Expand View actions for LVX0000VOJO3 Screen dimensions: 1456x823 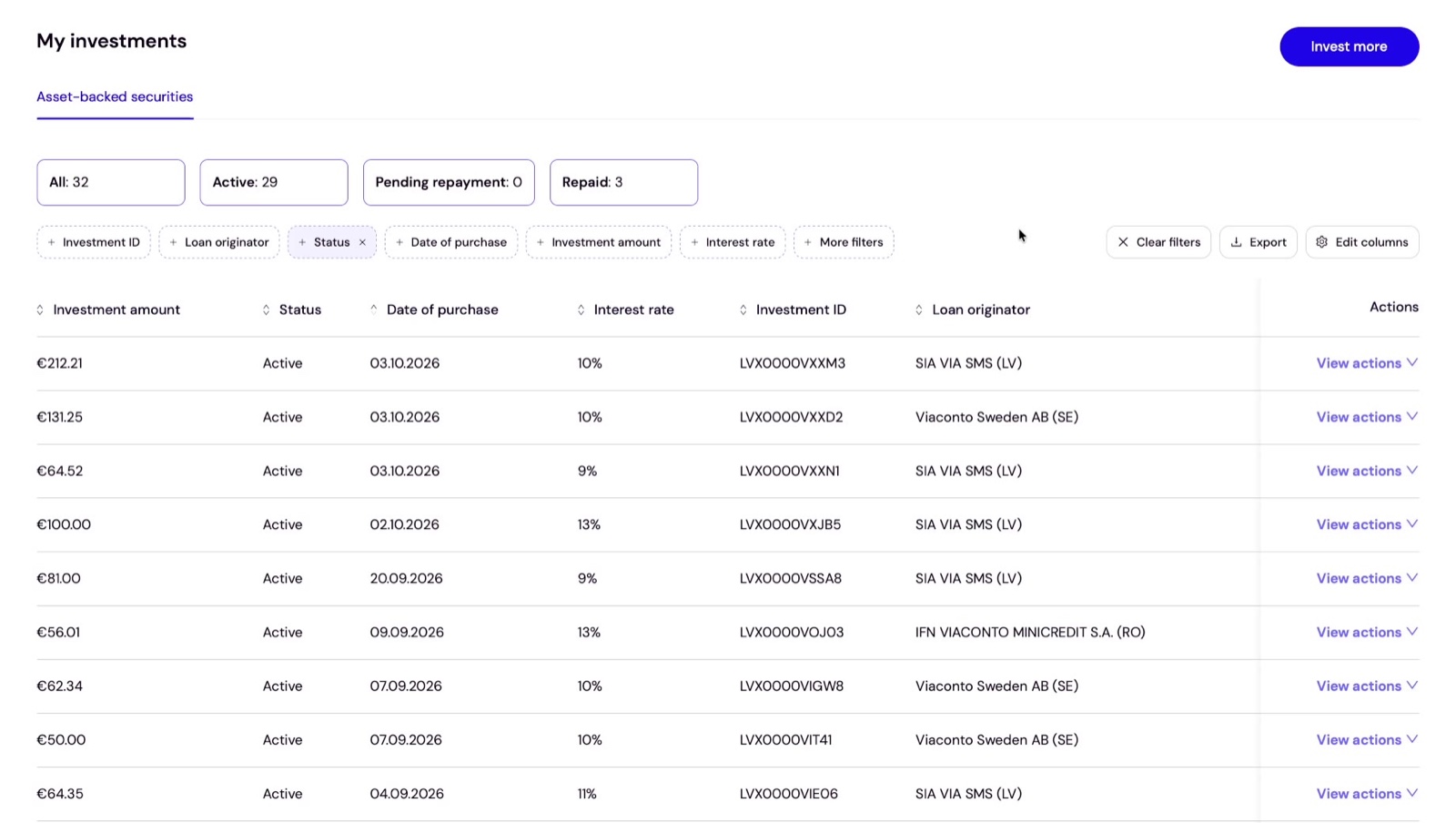pos(1367,632)
